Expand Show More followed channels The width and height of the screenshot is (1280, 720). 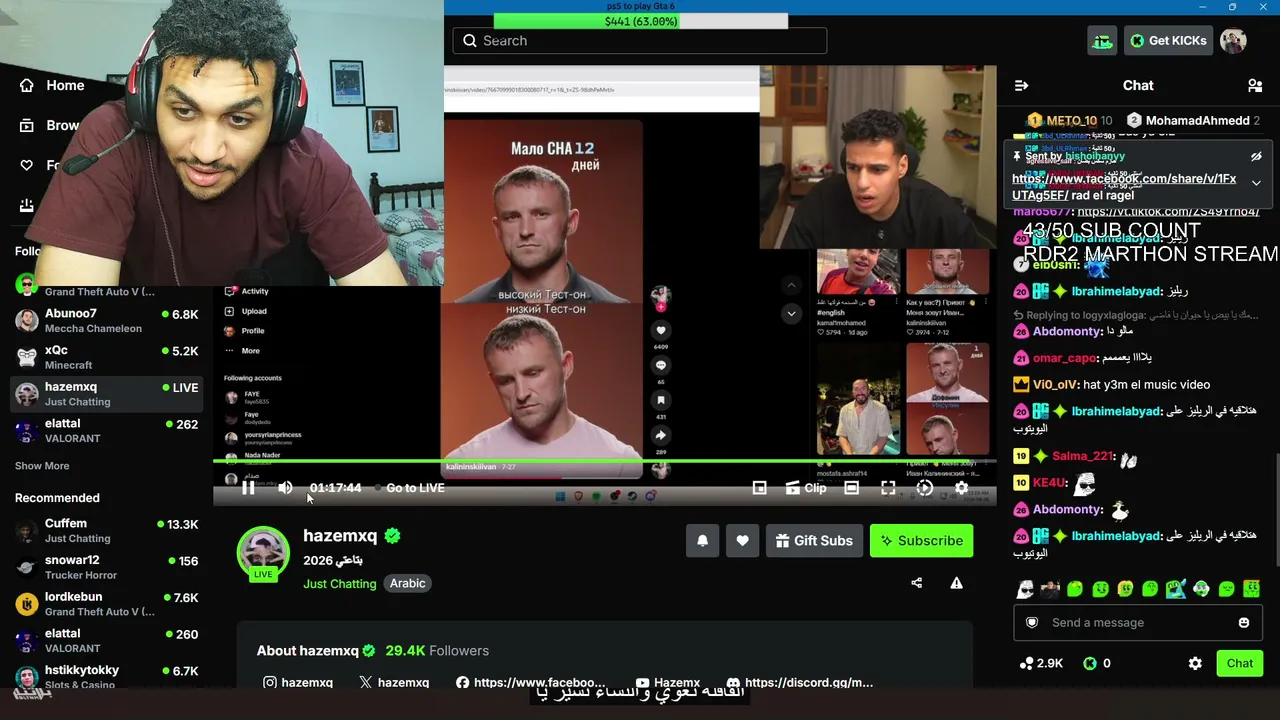tap(42, 466)
